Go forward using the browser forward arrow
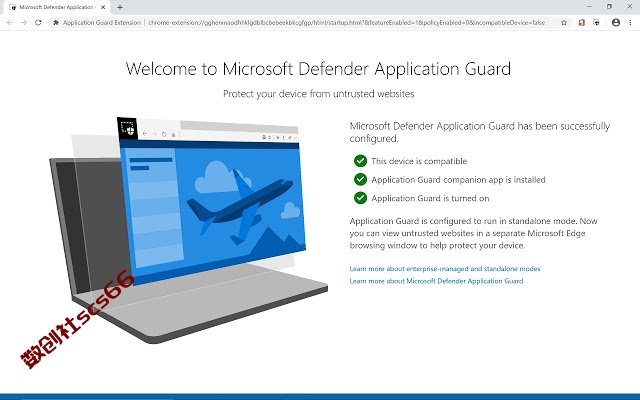Screen dimensions: 640x400 coord(24,23)
